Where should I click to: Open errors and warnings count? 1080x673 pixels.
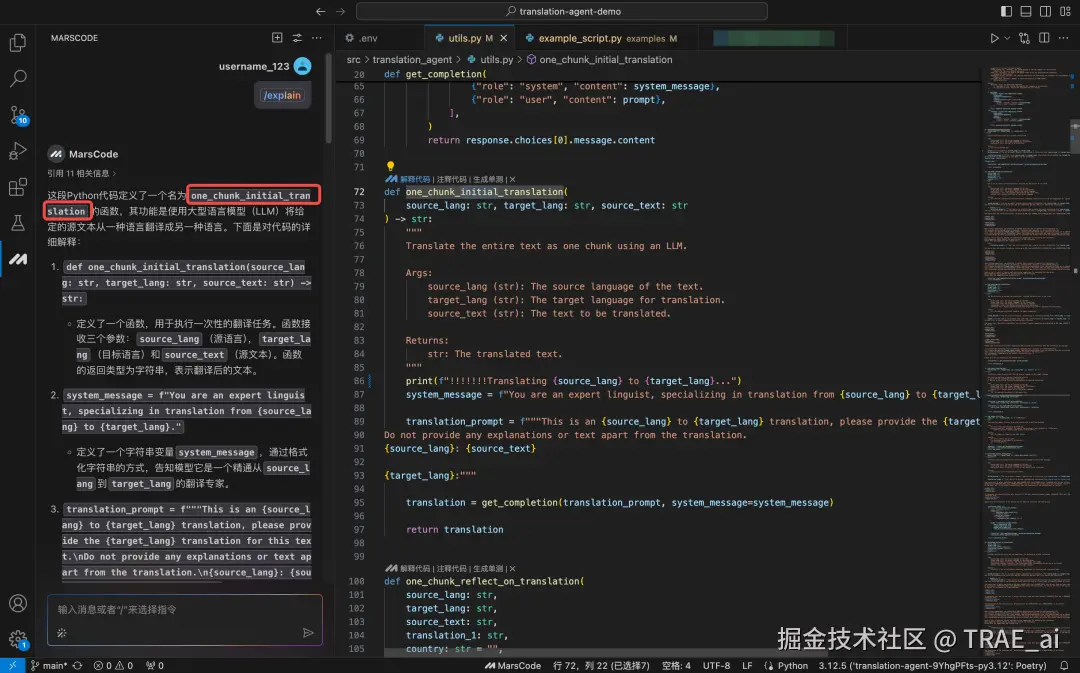click(113, 665)
